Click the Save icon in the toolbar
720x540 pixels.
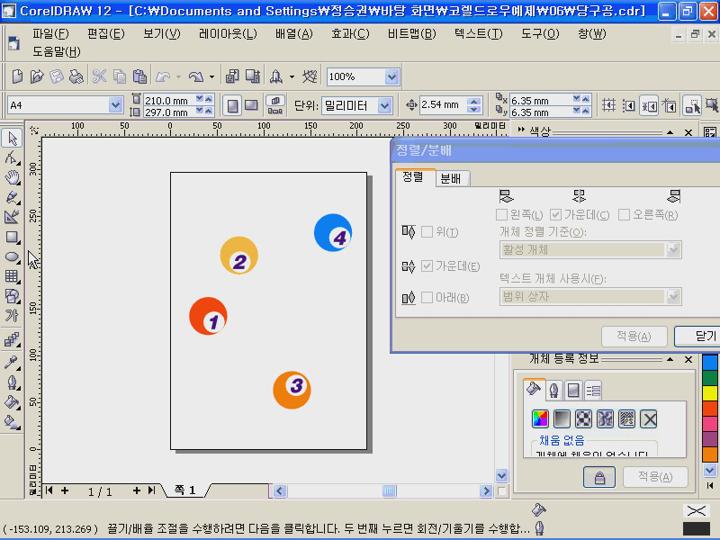(x=56, y=76)
